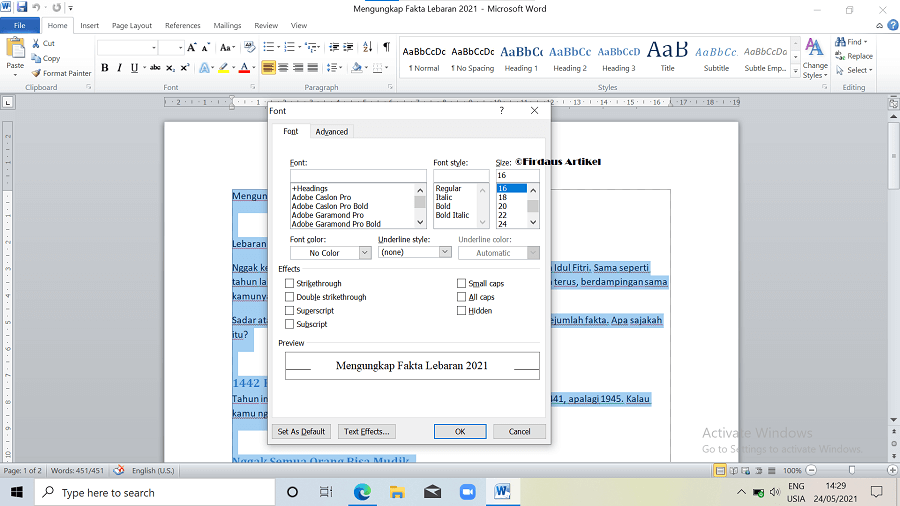The width and height of the screenshot is (900, 506).
Task: Open the Insert ribbon tab
Action: point(89,25)
